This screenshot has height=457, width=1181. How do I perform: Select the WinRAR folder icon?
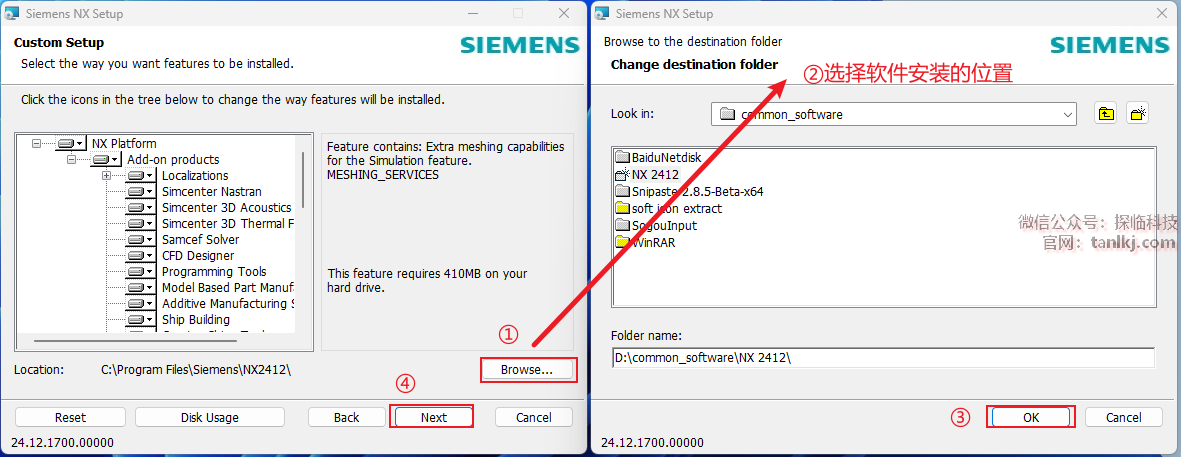click(x=622, y=242)
